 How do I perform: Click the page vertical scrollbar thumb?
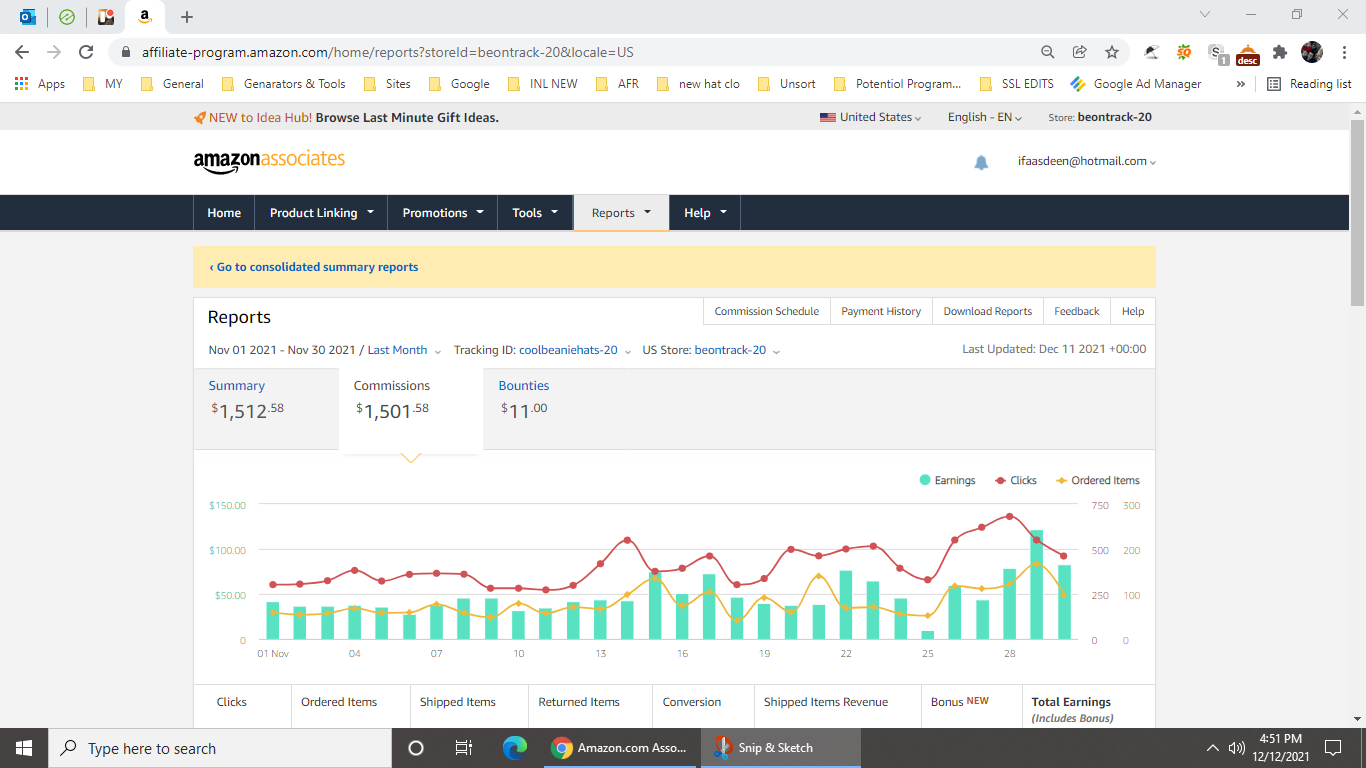pos(1357,212)
